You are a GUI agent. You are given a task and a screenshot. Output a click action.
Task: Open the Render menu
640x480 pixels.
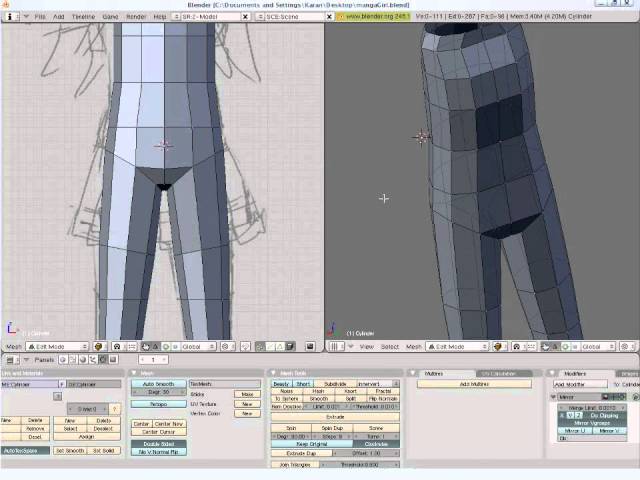click(x=136, y=16)
